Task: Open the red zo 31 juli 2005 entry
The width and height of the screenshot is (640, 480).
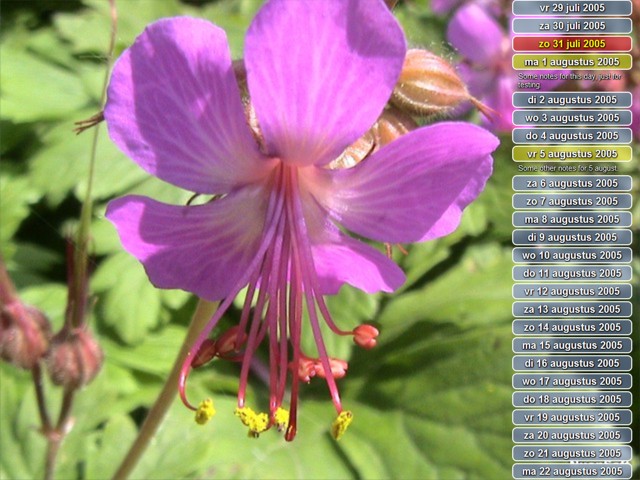Action: click(x=572, y=44)
